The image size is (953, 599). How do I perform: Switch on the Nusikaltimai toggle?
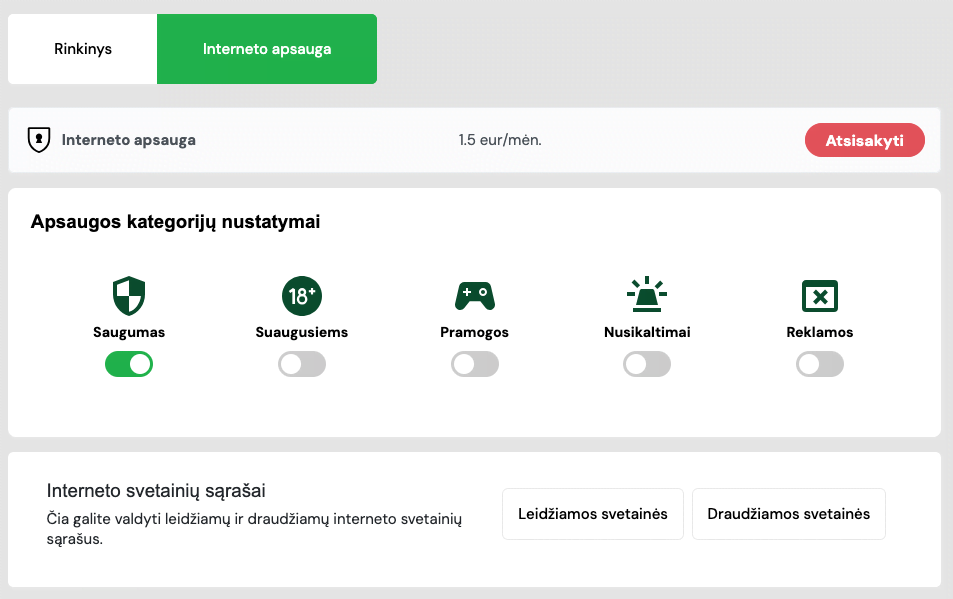647,365
